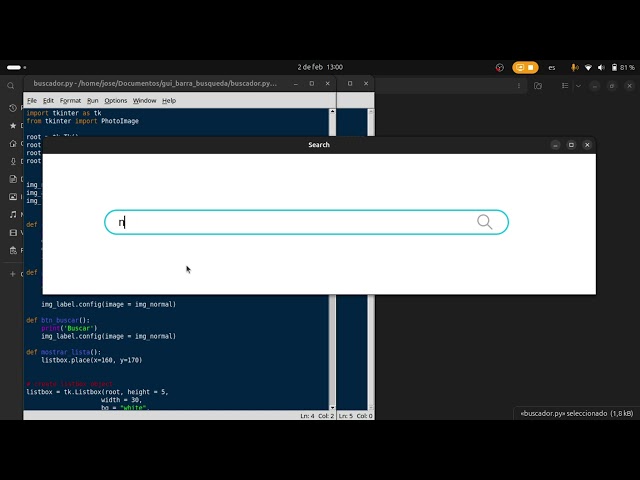
Task: Click the 'Ln: 5 Col: 0' status text
Action: (x=356, y=416)
